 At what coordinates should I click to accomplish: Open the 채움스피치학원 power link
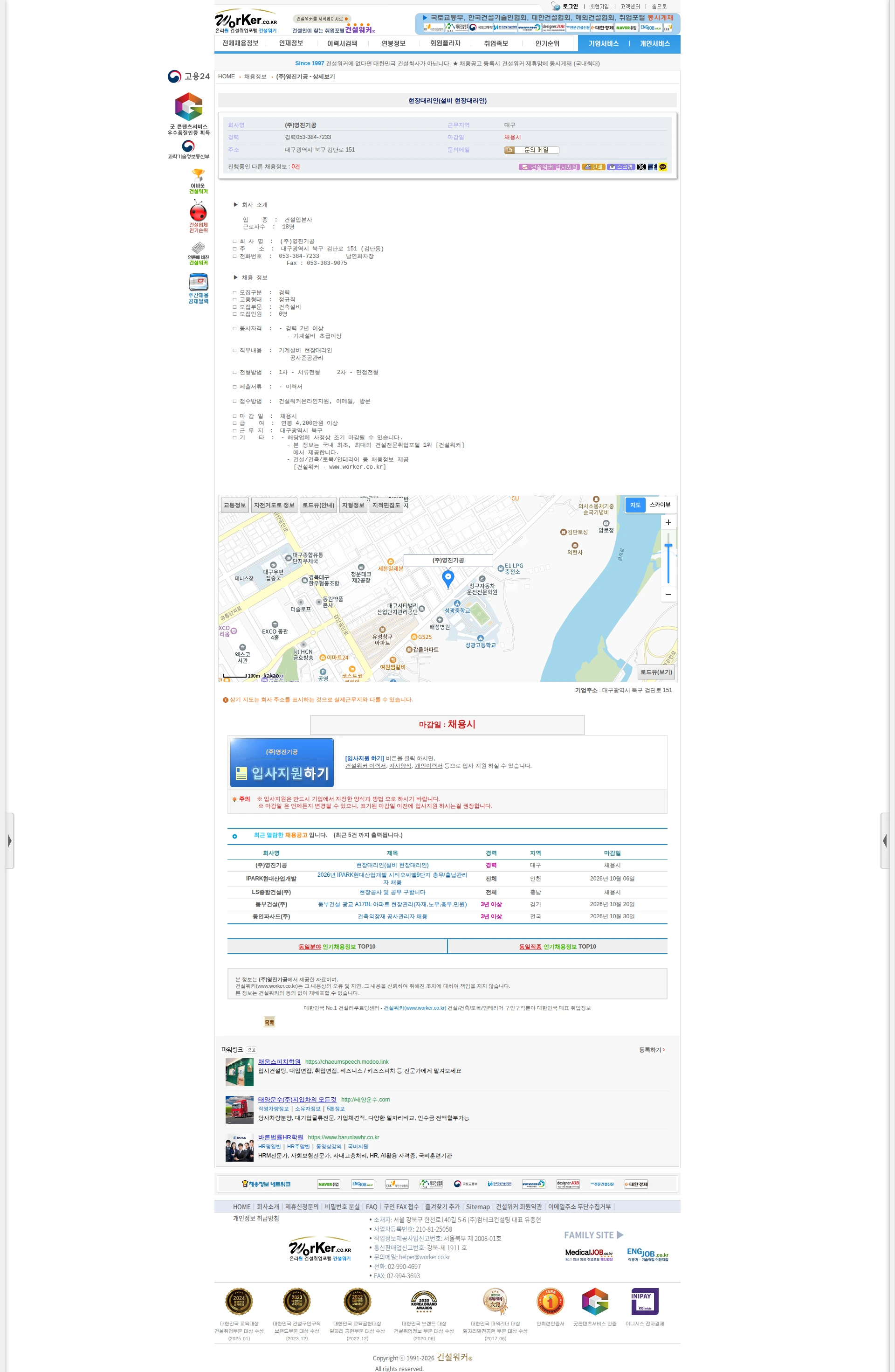pos(279,1062)
